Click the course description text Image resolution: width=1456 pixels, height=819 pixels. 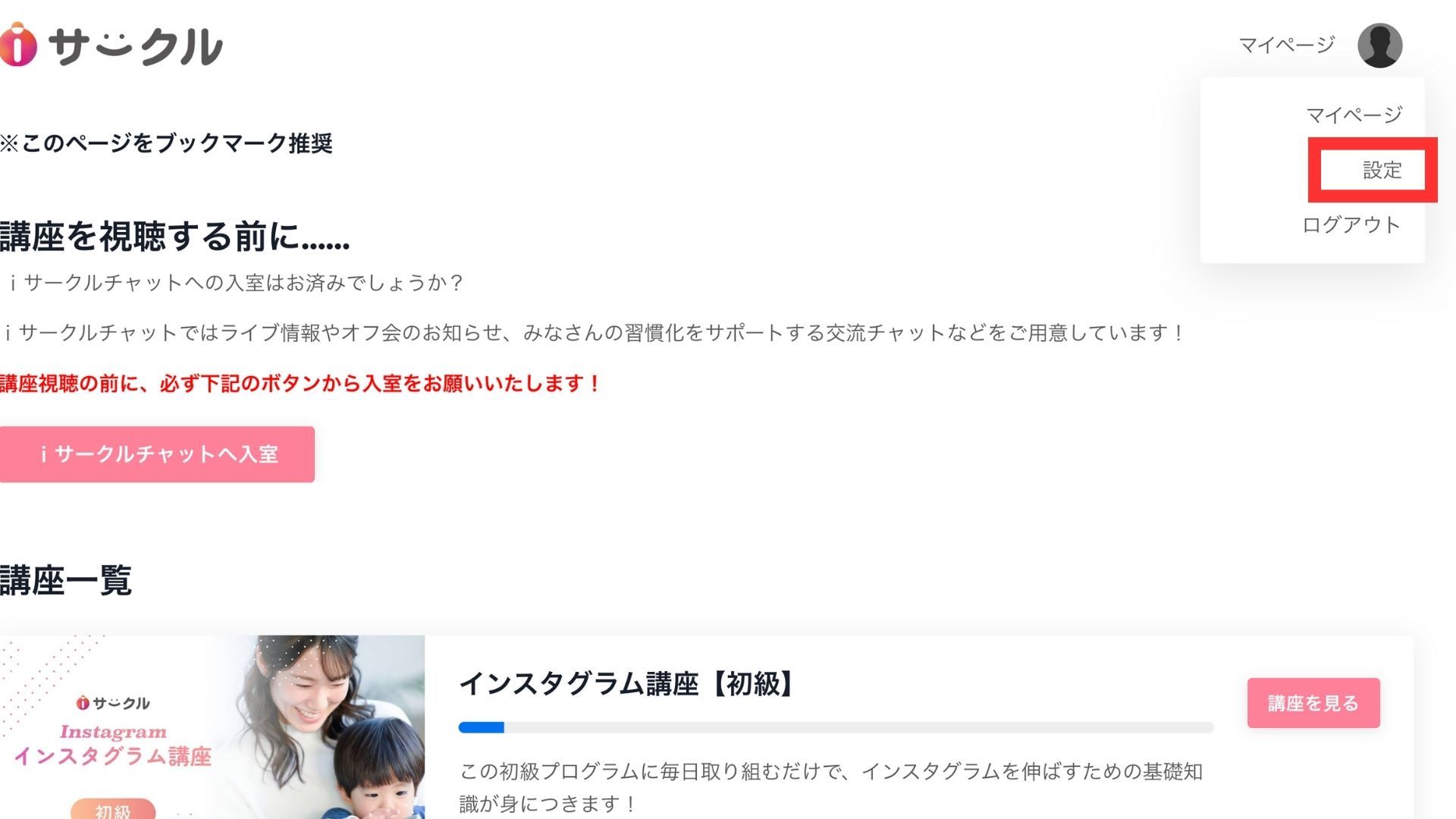click(830, 787)
